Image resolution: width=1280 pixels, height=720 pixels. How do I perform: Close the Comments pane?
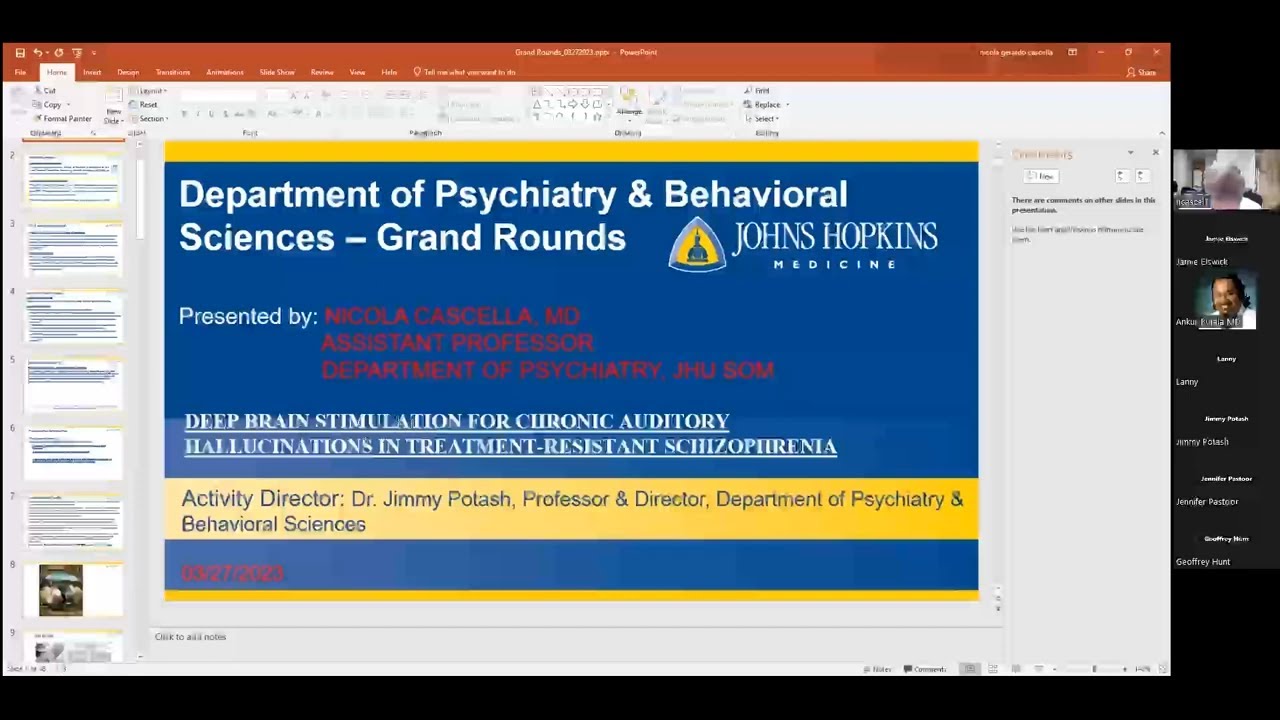[x=1155, y=153]
